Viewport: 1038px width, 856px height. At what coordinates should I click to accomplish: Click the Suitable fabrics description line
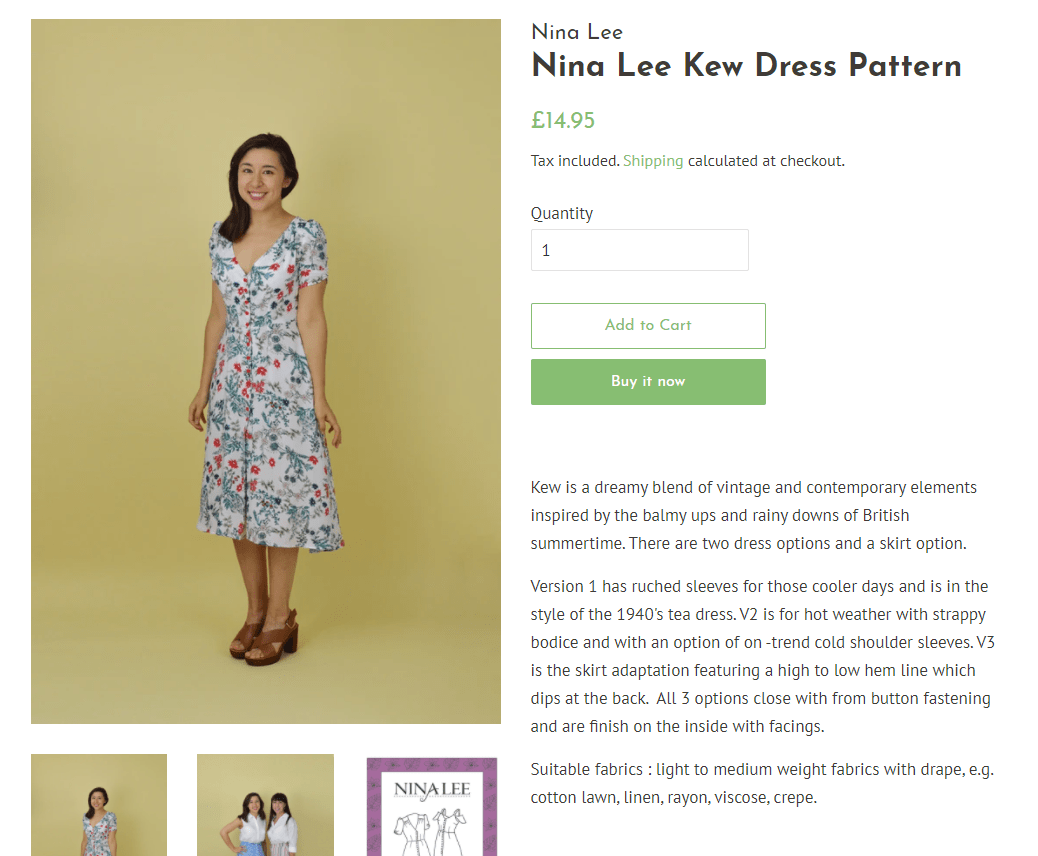point(762,783)
